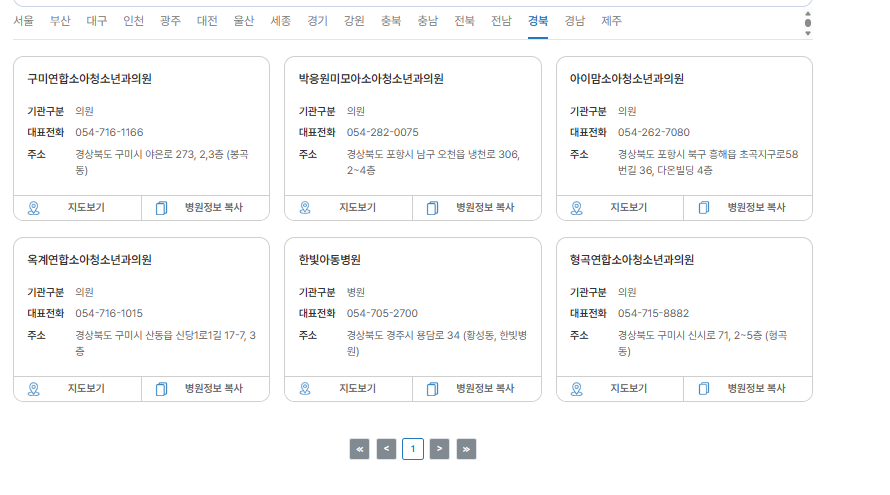Copy hospital info for 옥계연합소아청소년과의원
Viewport: 890px width, 495px height.
click(205, 389)
